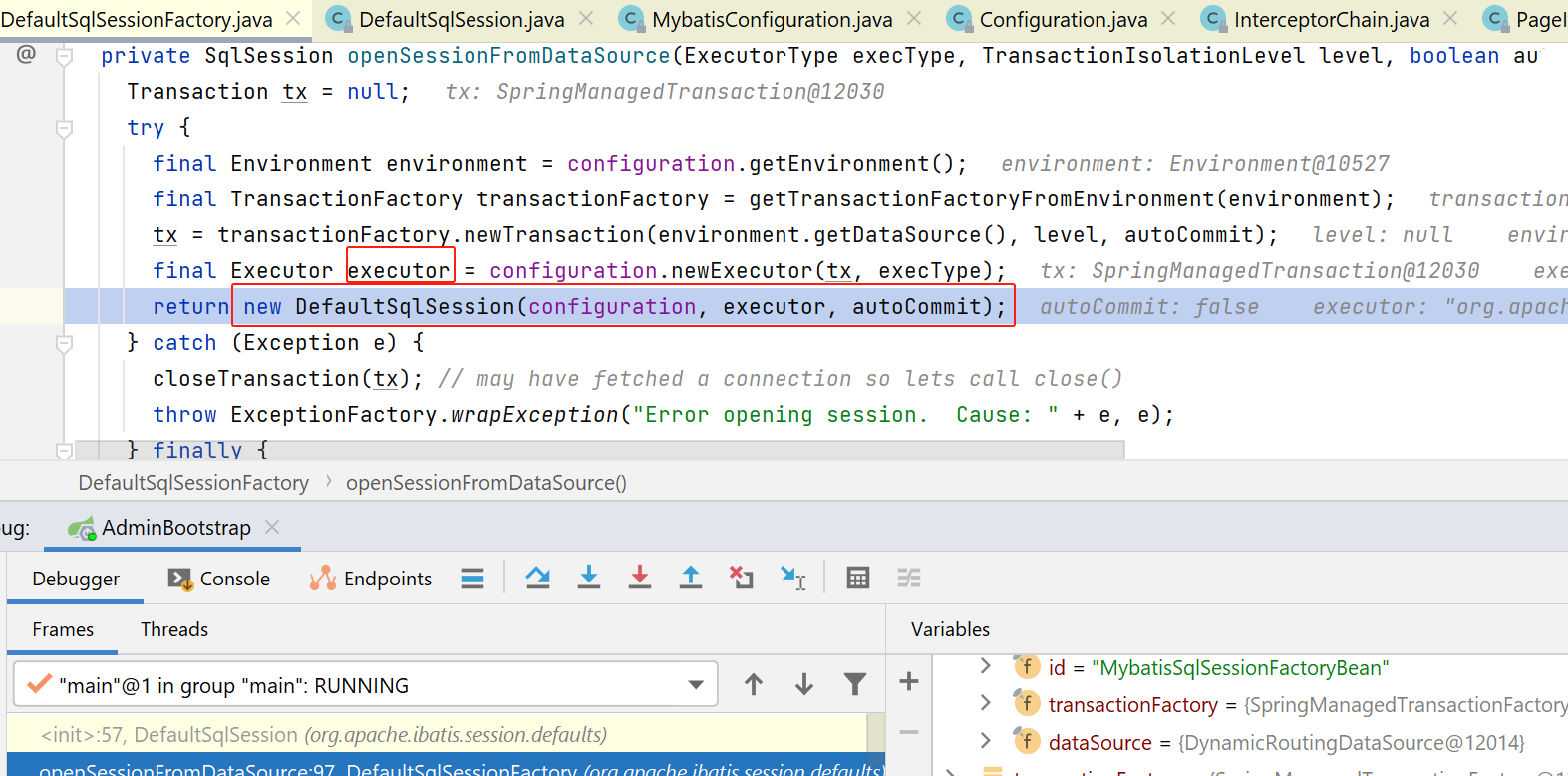Screen dimensions: 1568x776
Task: Click the openSessionFromDataSource() breadcrumb
Action: (485, 483)
